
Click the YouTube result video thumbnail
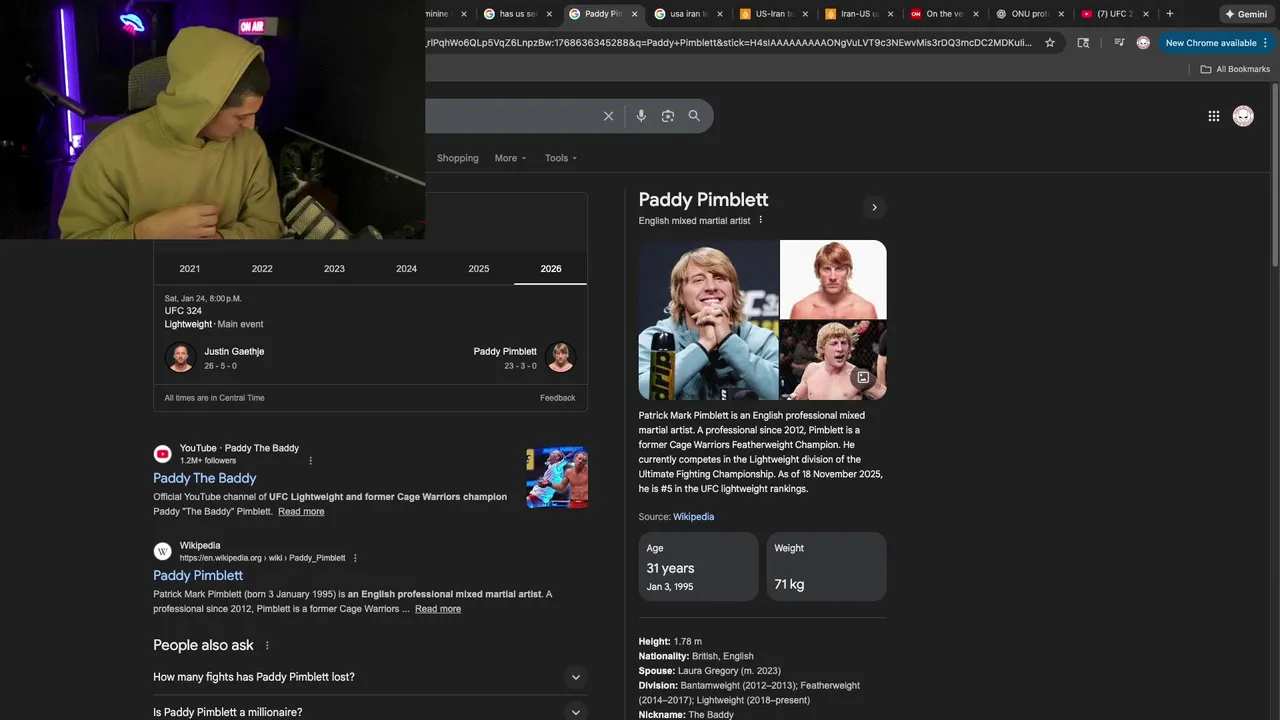[x=557, y=477]
